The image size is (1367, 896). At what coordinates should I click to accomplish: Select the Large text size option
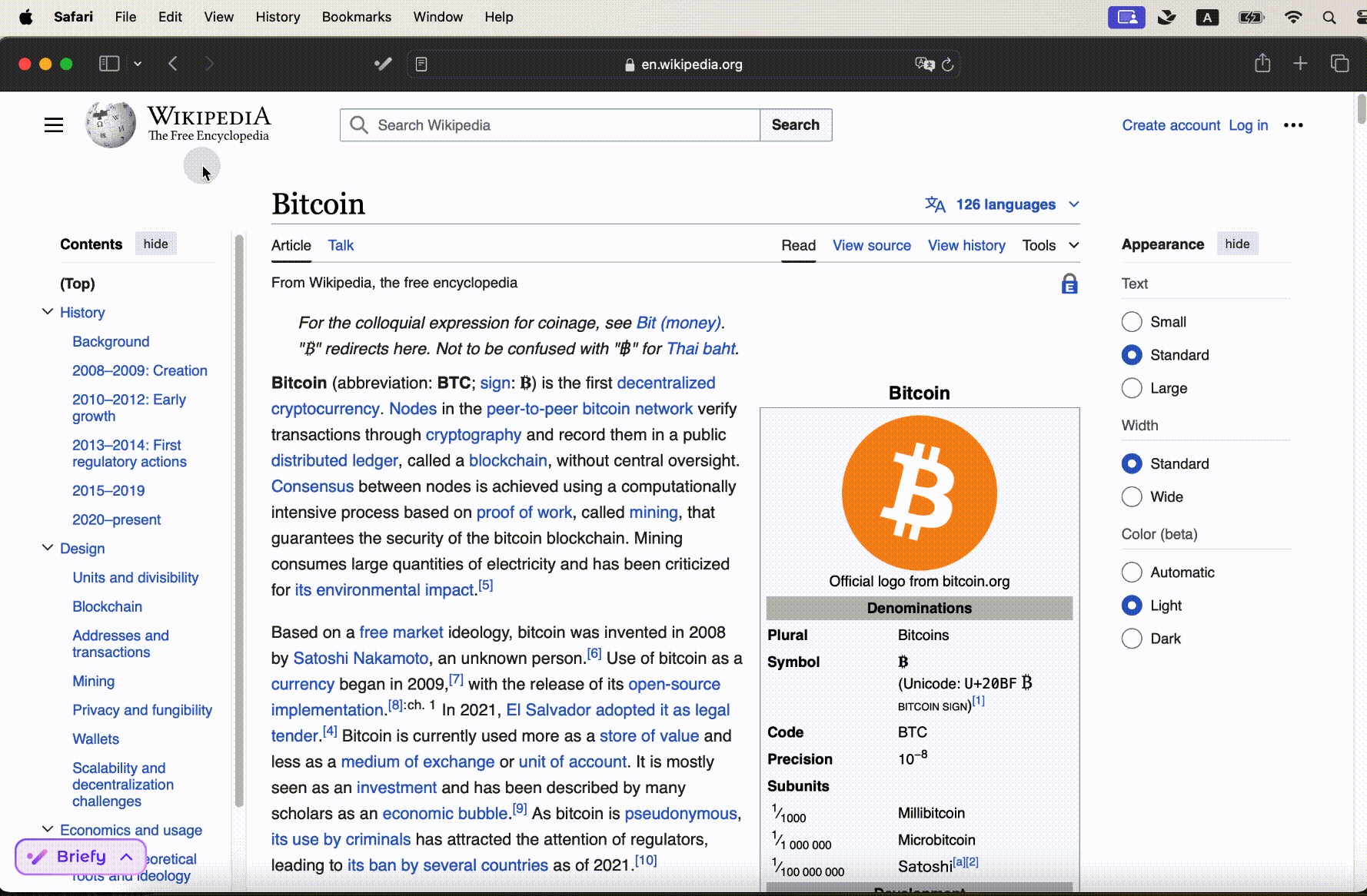[1132, 388]
